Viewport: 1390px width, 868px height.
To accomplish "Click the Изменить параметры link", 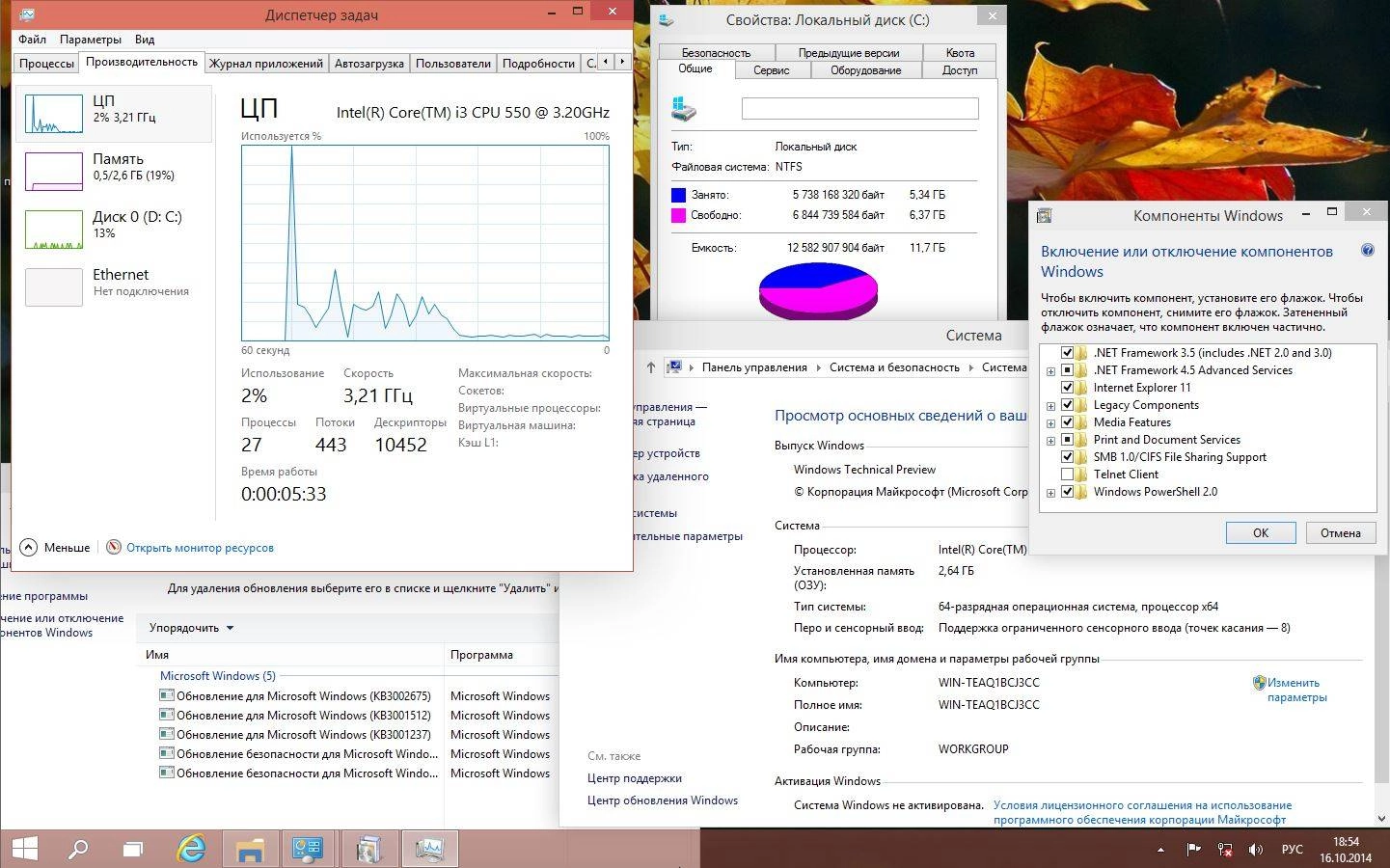I will pos(1296,690).
